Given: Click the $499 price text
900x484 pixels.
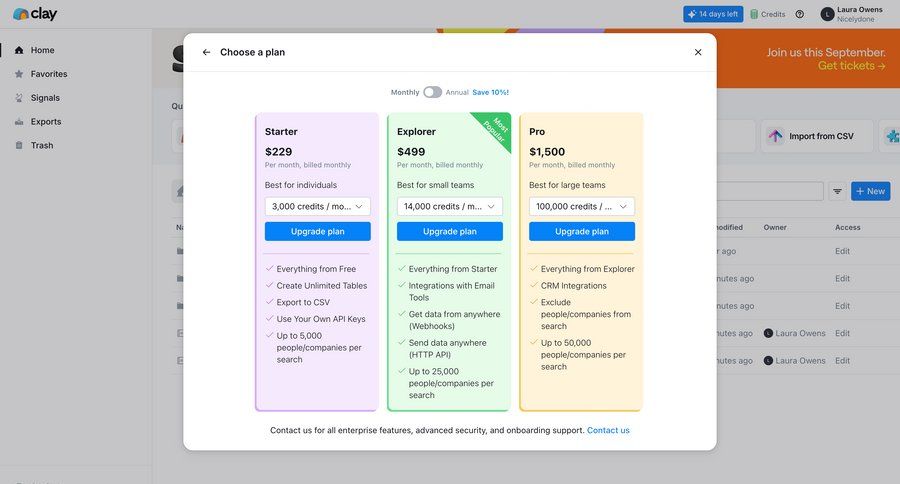Looking at the screenshot, I should point(411,152).
